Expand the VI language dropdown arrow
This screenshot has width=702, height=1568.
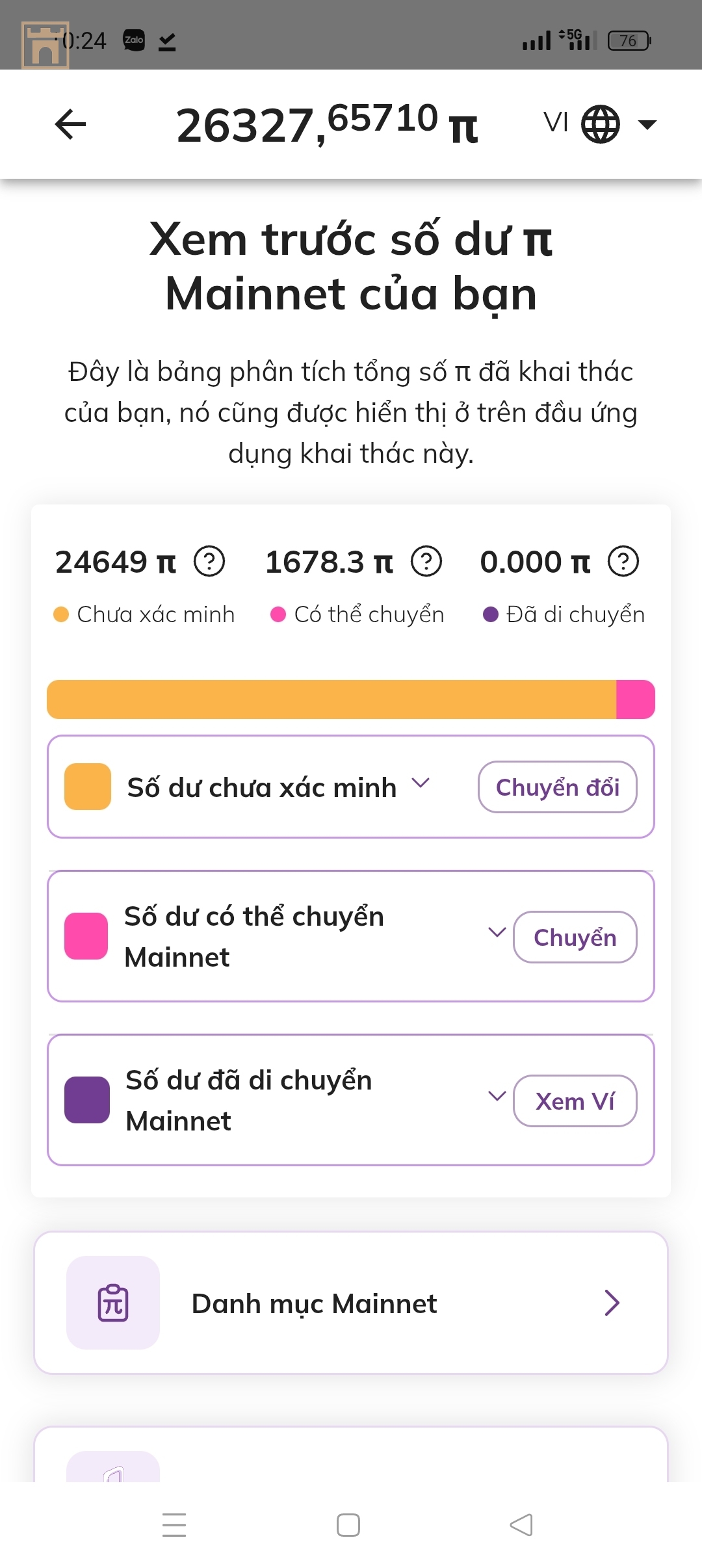(x=647, y=124)
